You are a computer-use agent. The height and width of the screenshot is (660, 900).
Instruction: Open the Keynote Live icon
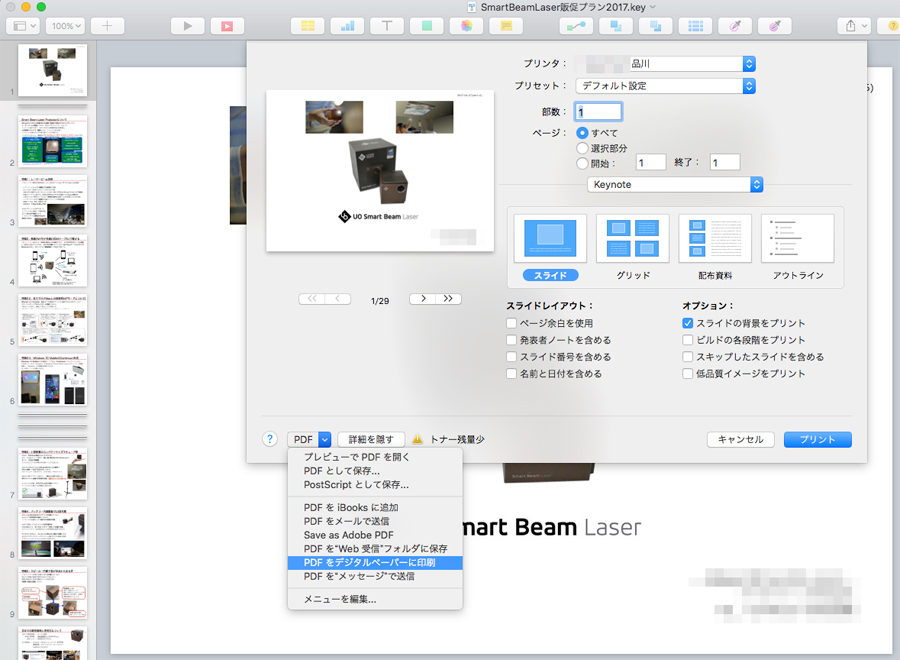click(227, 25)
